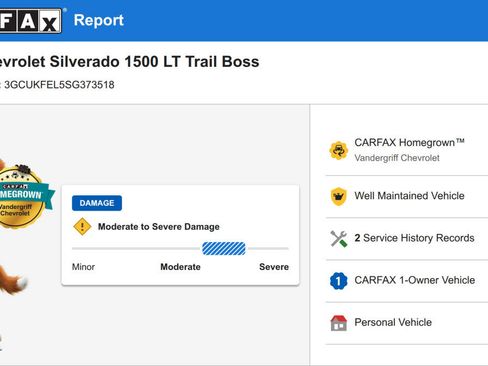
Task: Click the blue DAMAGE tag button
Action: click(97, 203)
